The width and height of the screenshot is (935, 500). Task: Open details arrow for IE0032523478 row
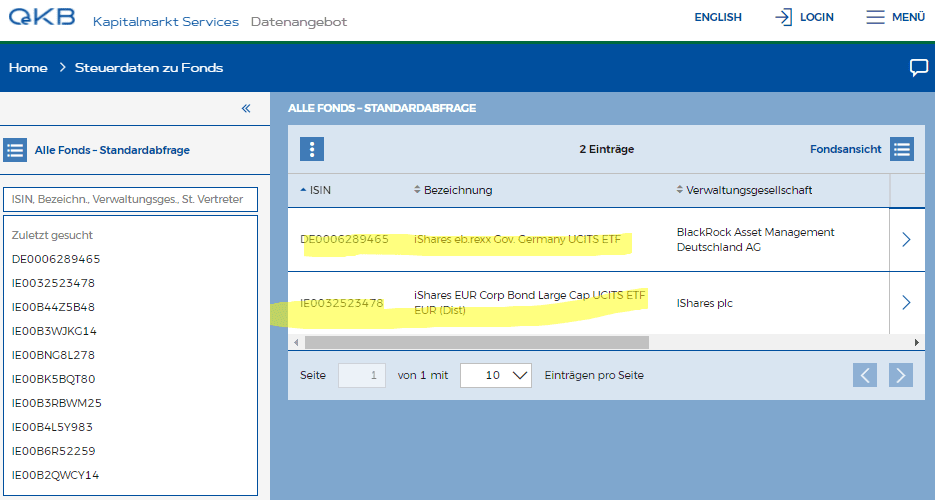[x=906, y=303]
